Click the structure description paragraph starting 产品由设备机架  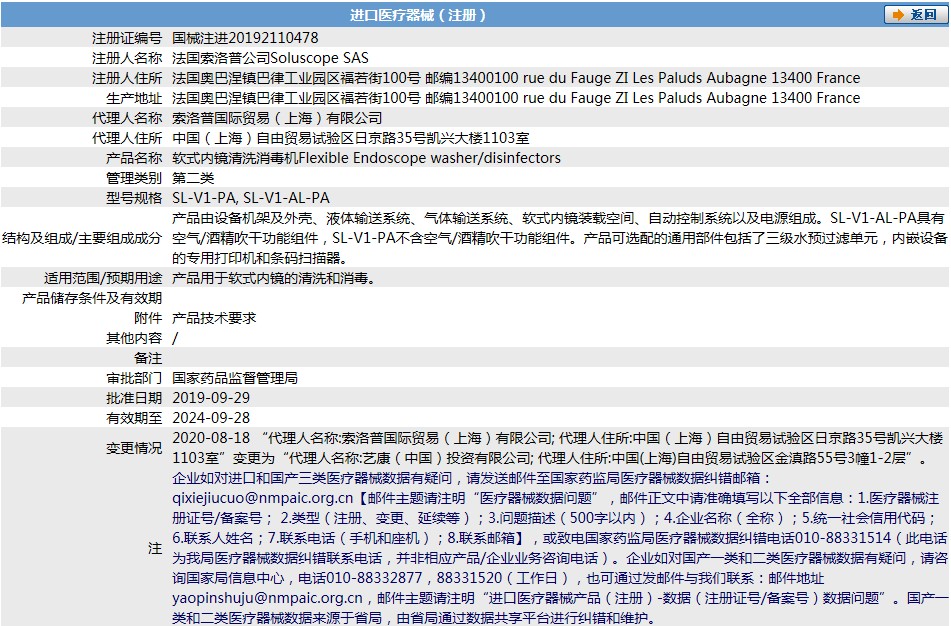(559, 238)
